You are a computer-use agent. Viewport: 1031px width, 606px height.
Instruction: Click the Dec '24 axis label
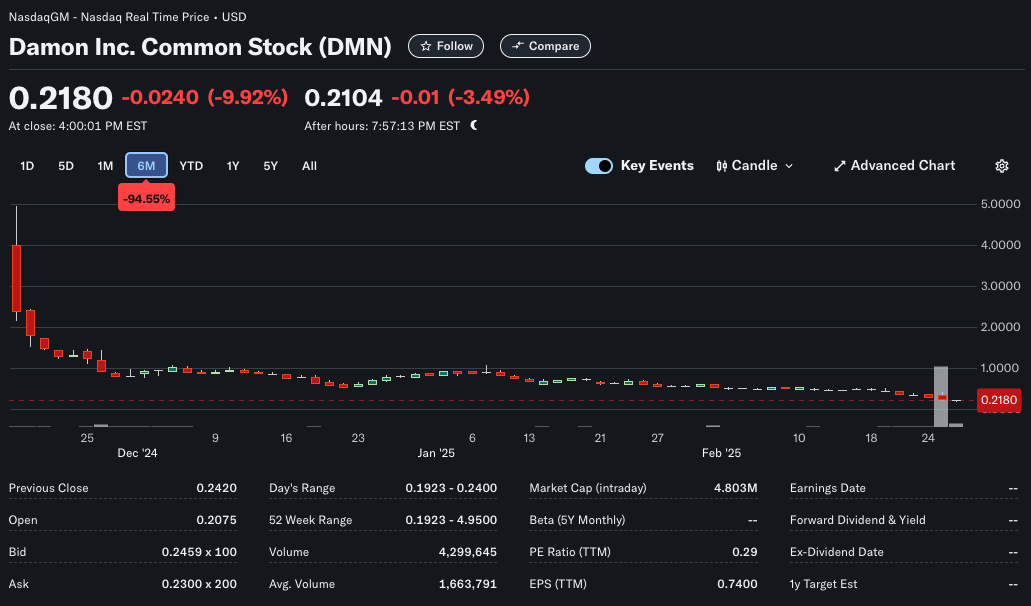[137, 453]
